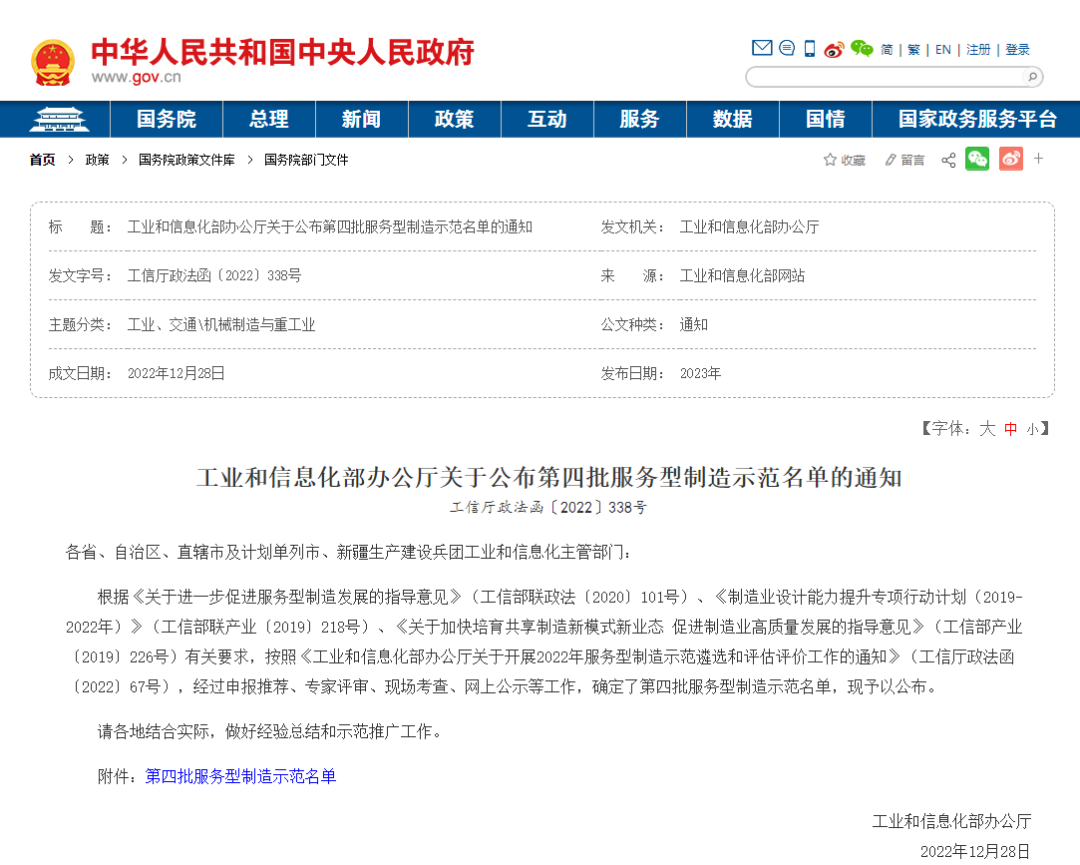
Task: Click the site title 中华人民共和国中央人民政府
Action: 282,52
